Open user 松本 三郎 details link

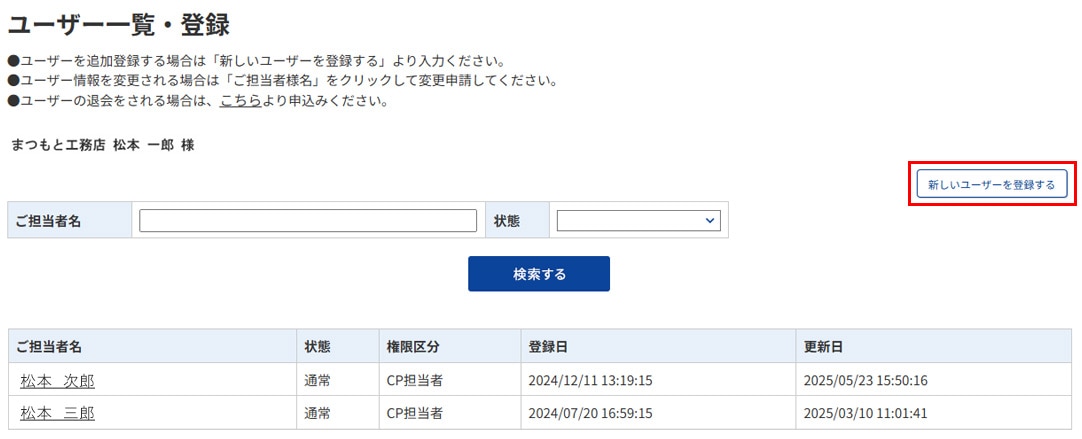(x=57, y=413)
